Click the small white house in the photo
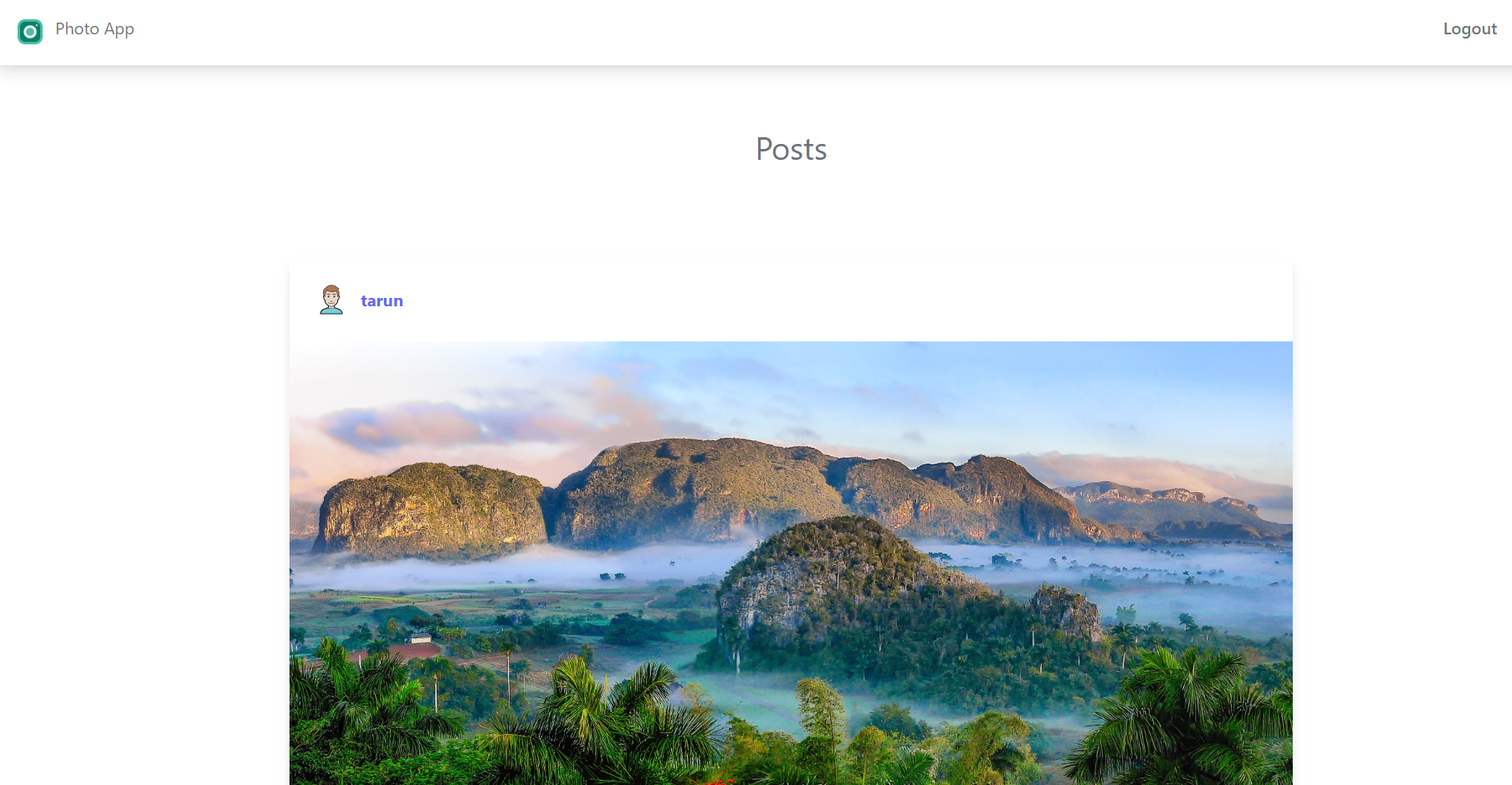This screenshot has height=785, width=1512. [x=421, y=639]
